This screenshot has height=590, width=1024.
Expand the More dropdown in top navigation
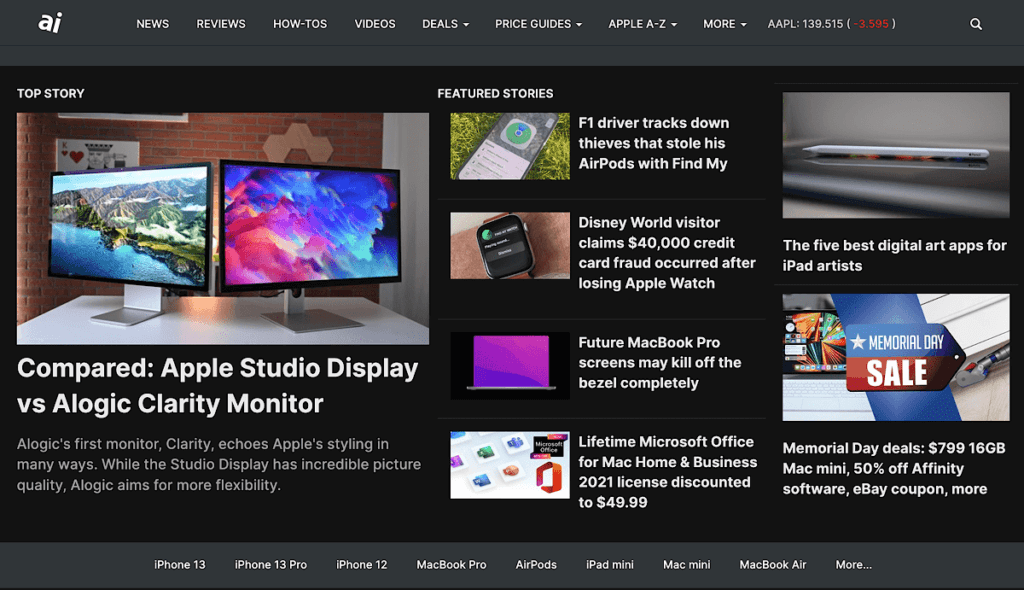tap(724, 24)
